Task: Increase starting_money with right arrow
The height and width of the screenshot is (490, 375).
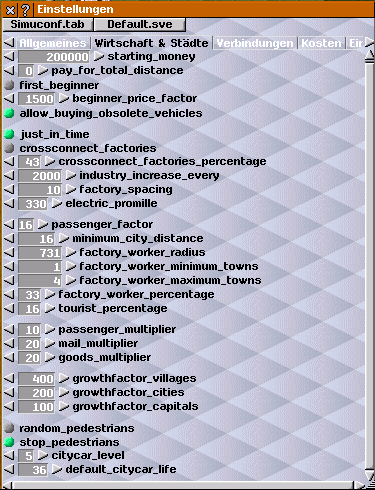Action: tap(99, 57)
